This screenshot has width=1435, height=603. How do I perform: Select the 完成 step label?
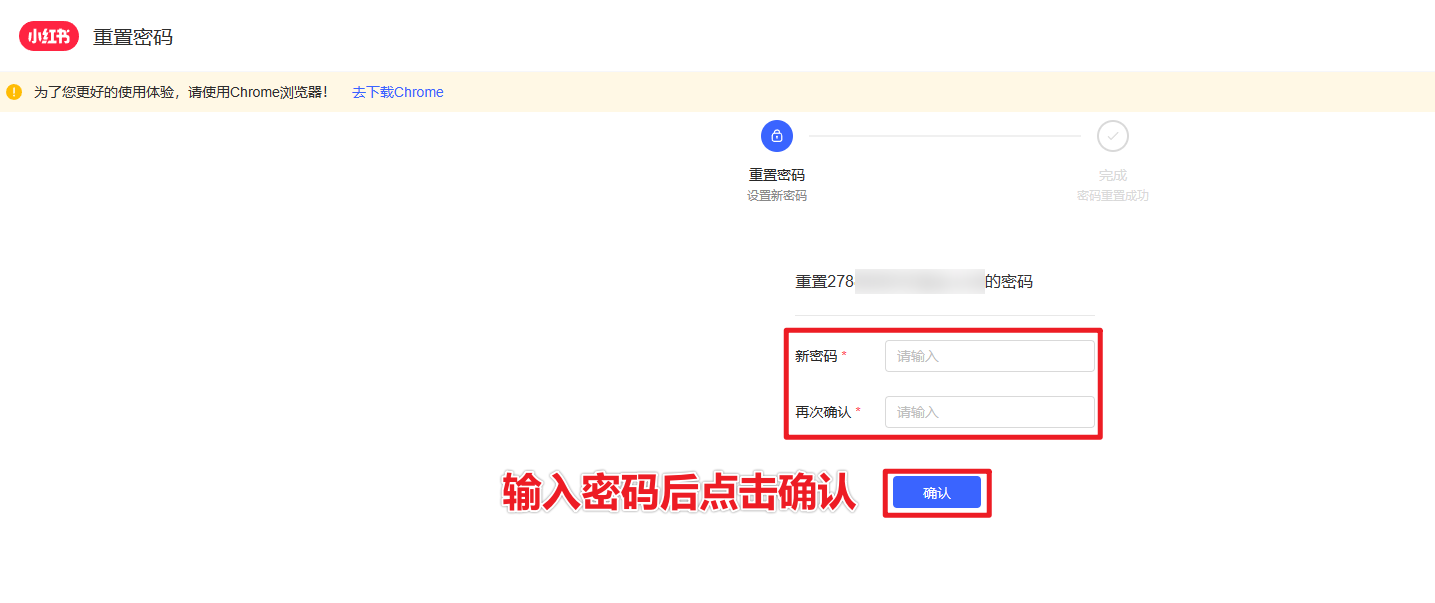[x=1112, y=175]
